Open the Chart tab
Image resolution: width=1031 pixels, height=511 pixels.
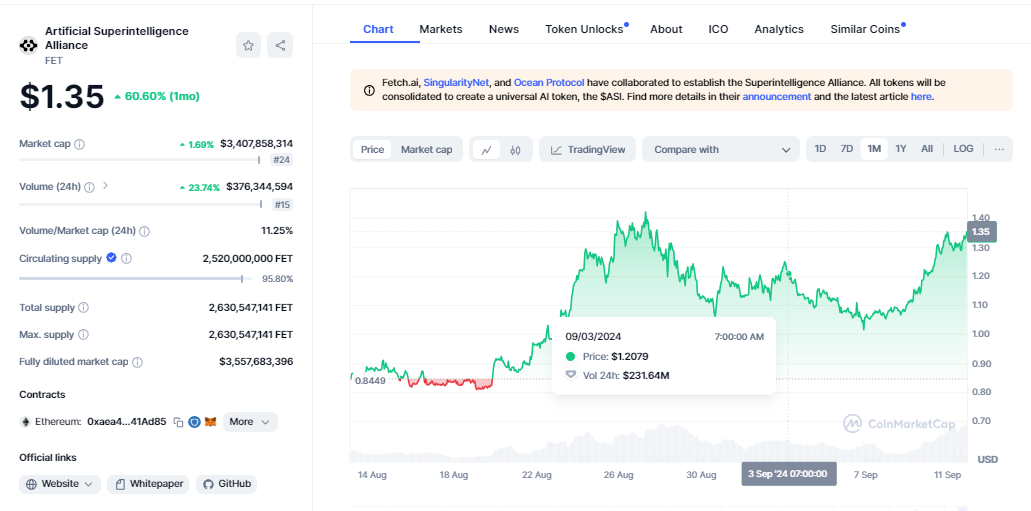click(x=379, y=29)
